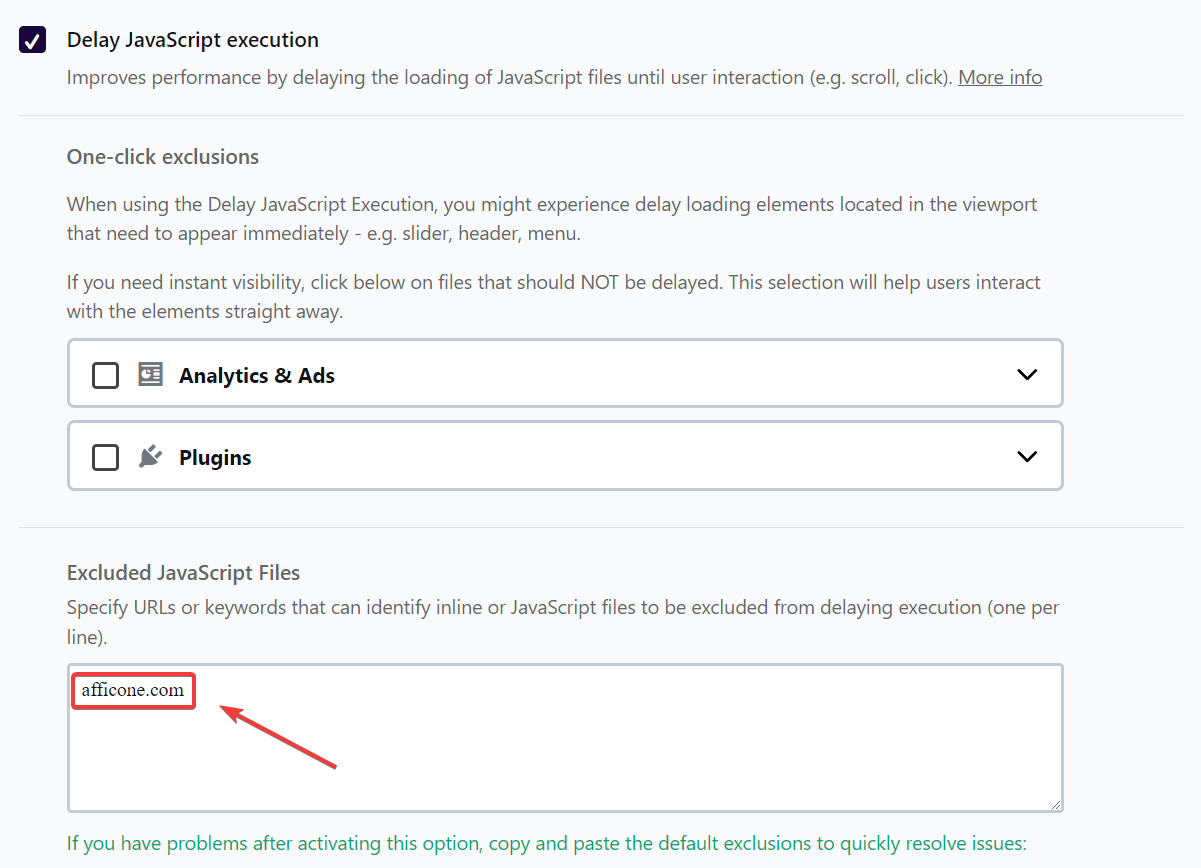Click the chevron icon on Plugins

(1026, 456)
